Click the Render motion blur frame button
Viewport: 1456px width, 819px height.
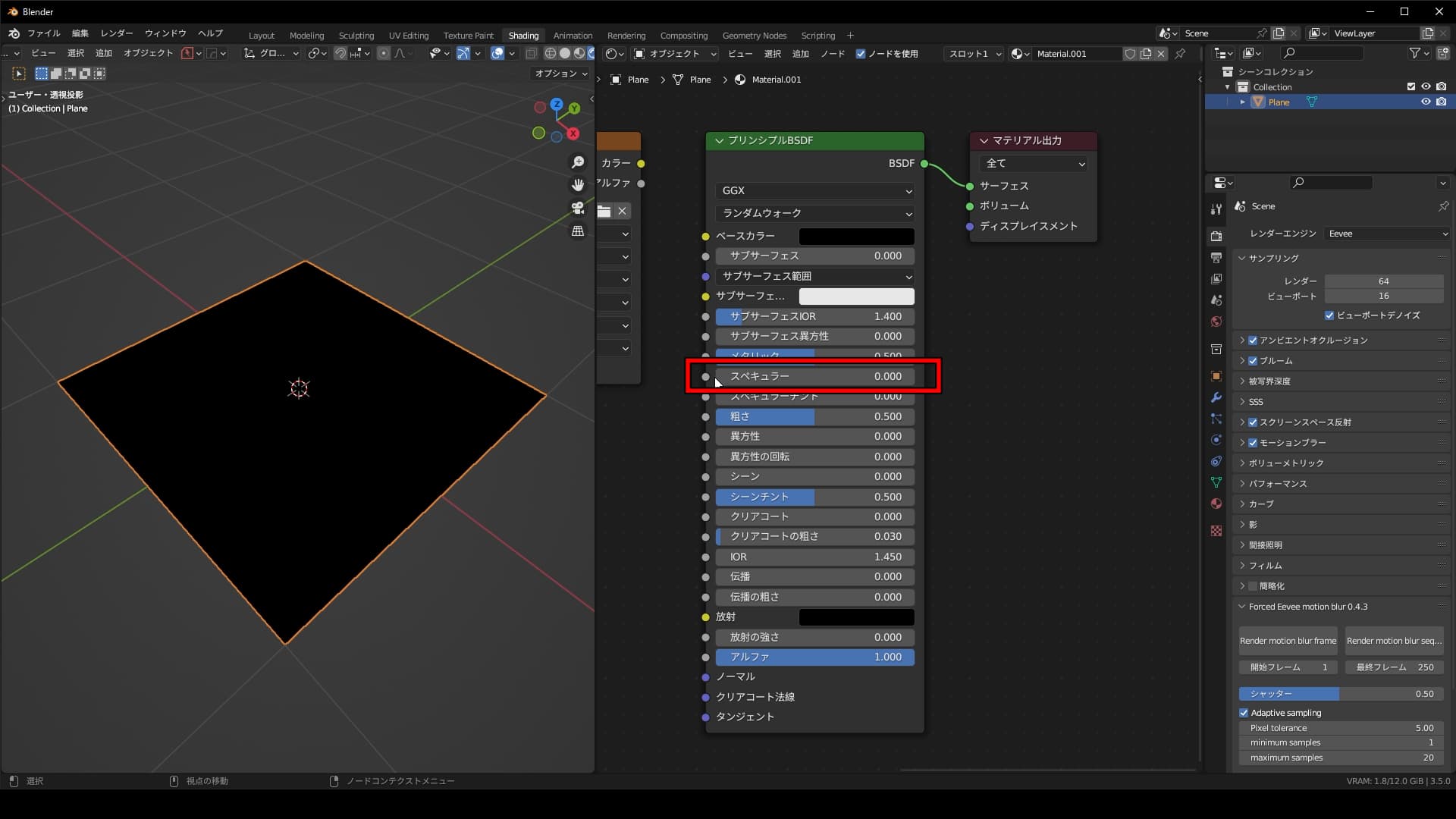(1287, 640)
